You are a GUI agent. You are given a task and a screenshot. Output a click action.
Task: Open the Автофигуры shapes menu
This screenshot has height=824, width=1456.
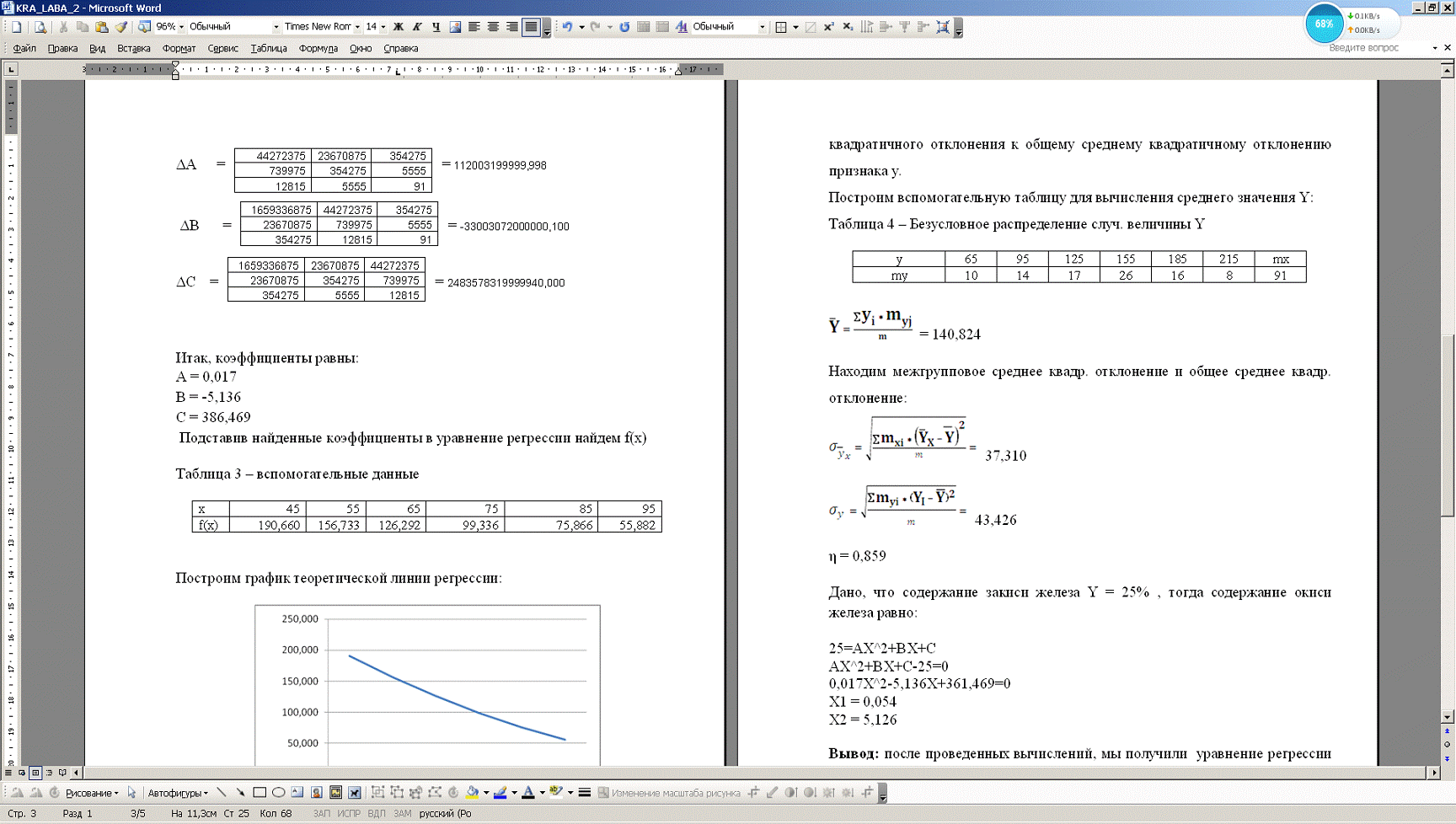tap(177, 793)
